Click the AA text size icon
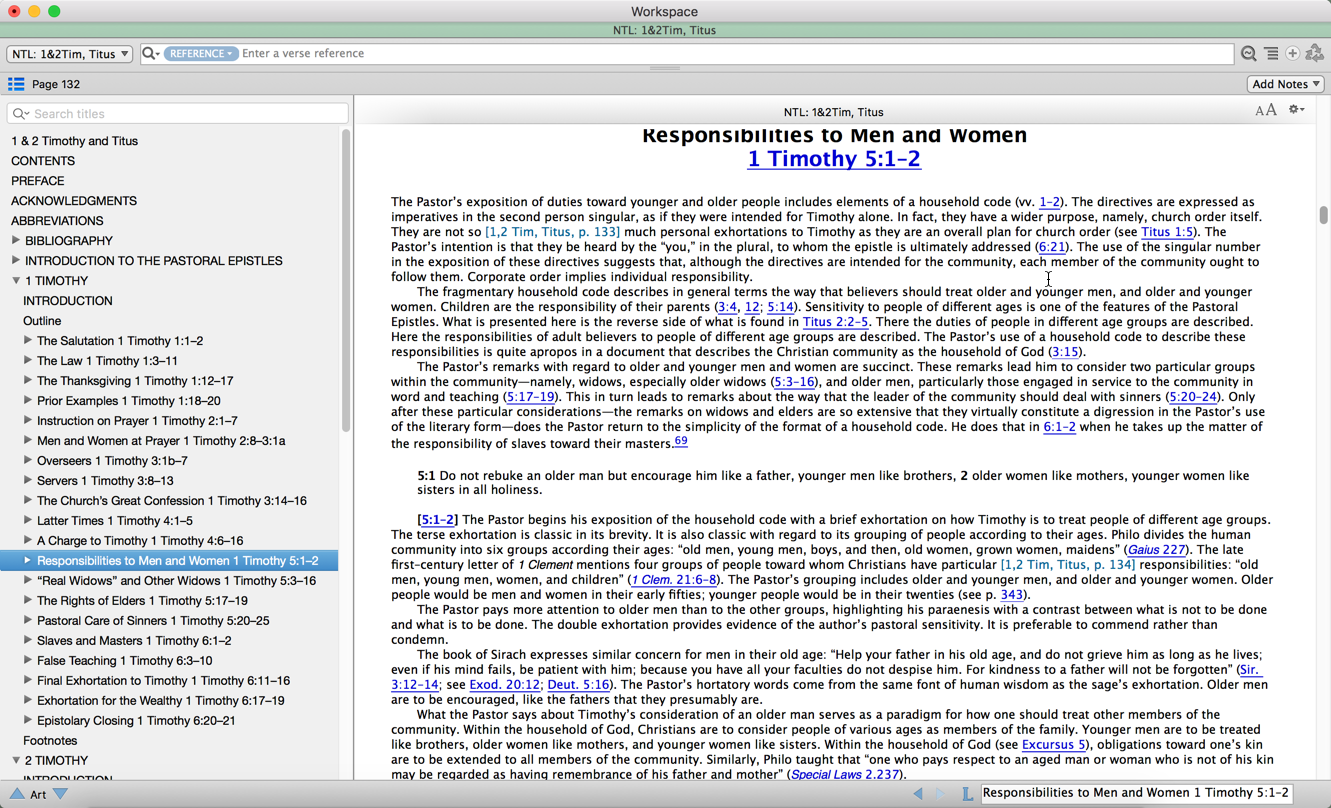 pyautogui.click(x=1266, y=110)
